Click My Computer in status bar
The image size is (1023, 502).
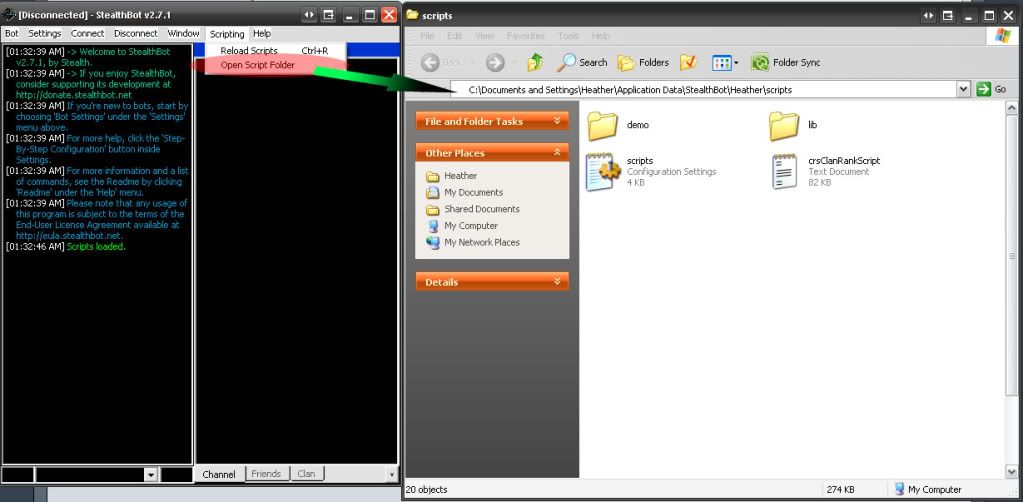click(928, 490)
